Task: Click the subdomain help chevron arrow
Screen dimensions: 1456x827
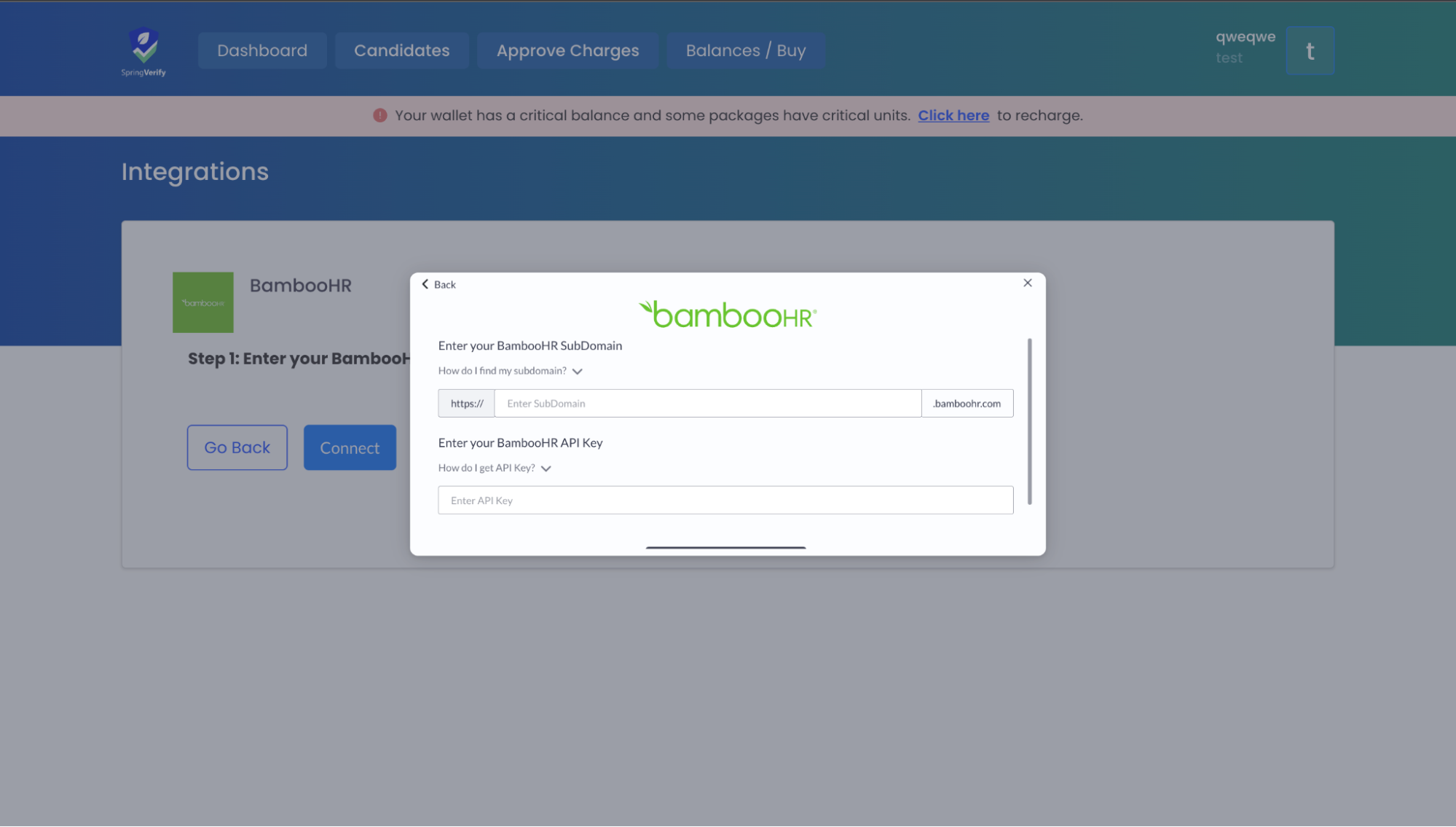Action: coord(578,372)
